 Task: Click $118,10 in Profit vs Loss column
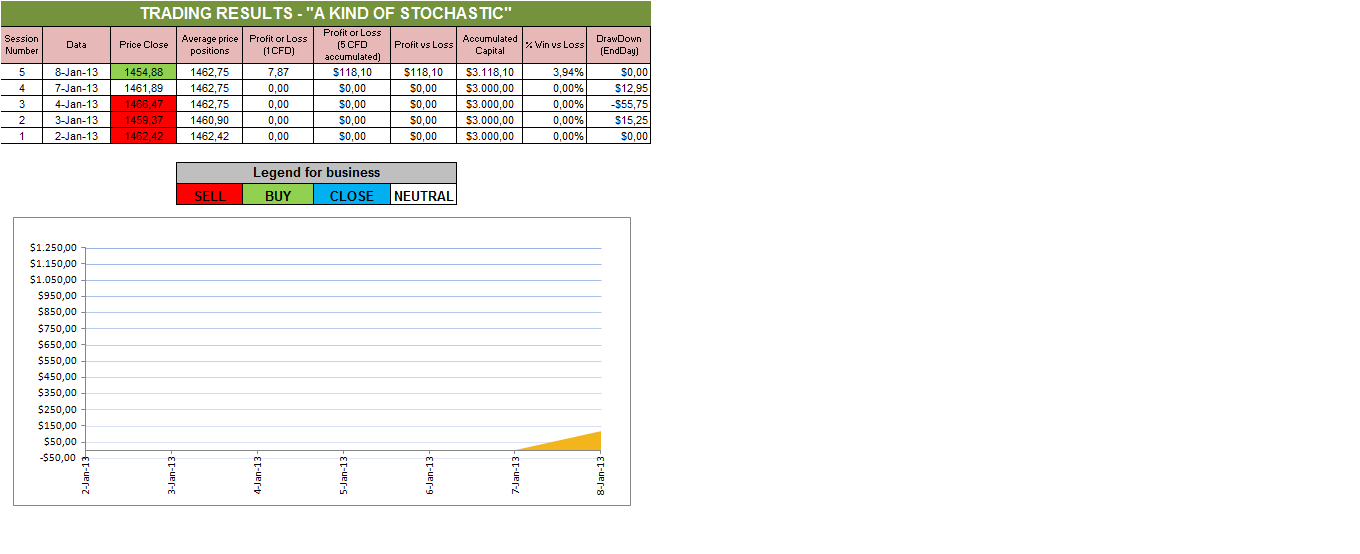423,72
